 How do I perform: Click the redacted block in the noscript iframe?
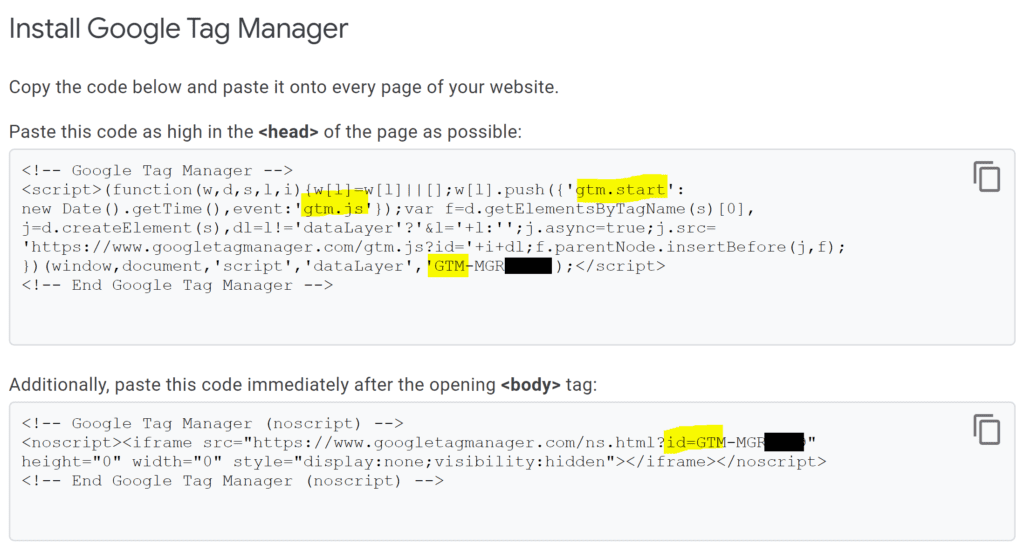(784, 441)
